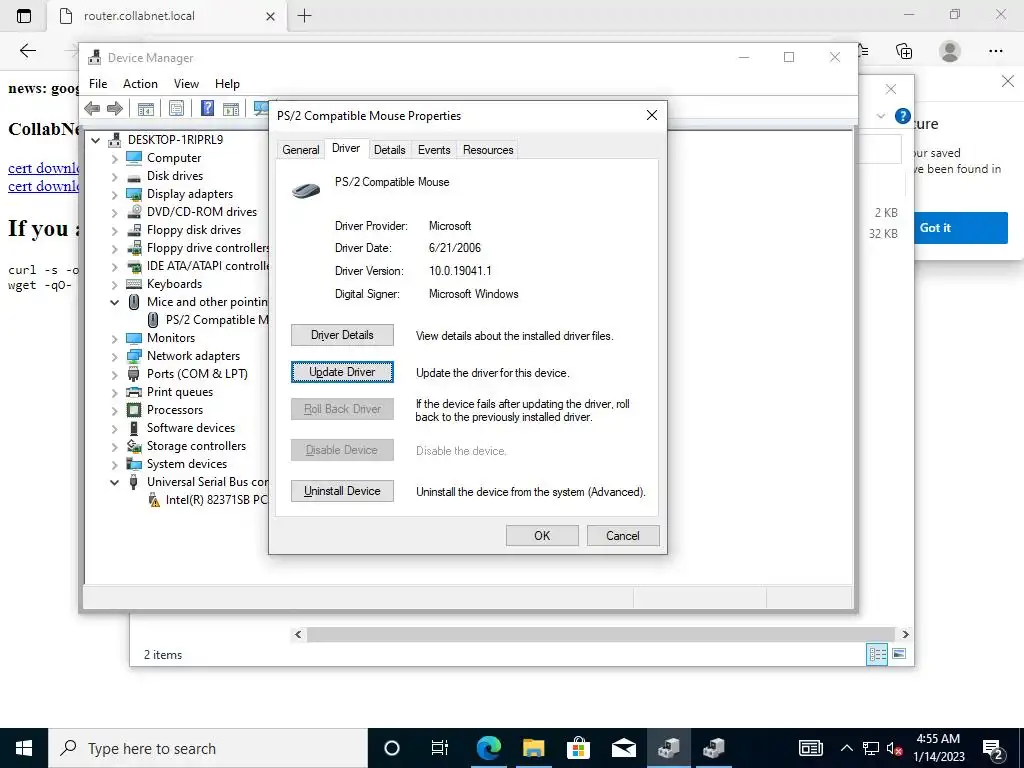Screen dimensions: 1024x768
Task: Open Mail app from the taskbar
Action: (x=624, y=748)
